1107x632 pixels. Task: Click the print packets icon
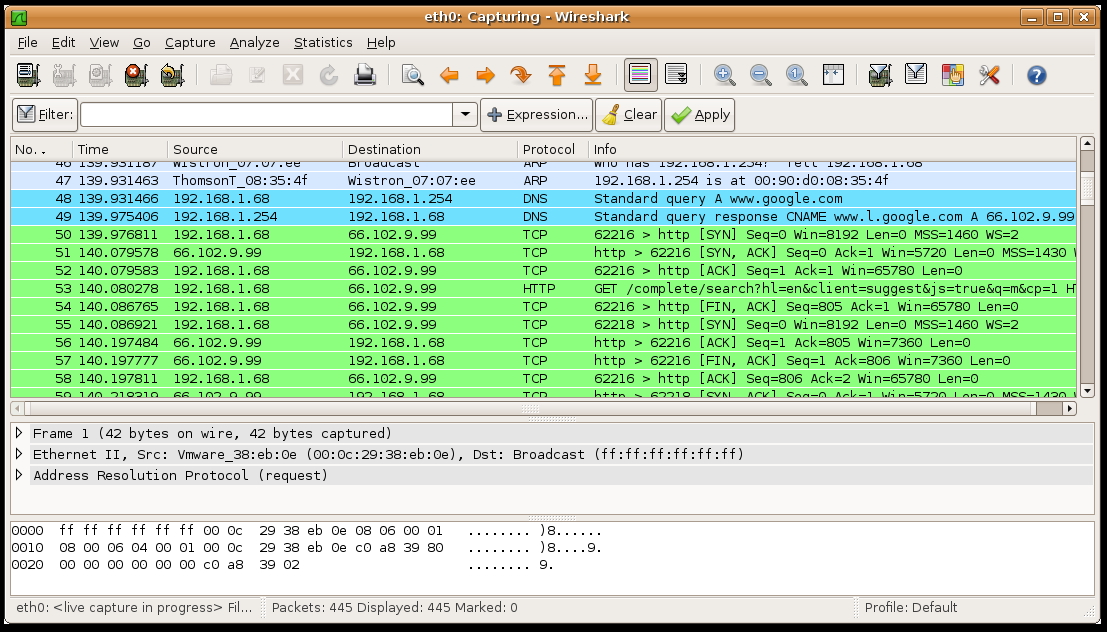[365, 75]
